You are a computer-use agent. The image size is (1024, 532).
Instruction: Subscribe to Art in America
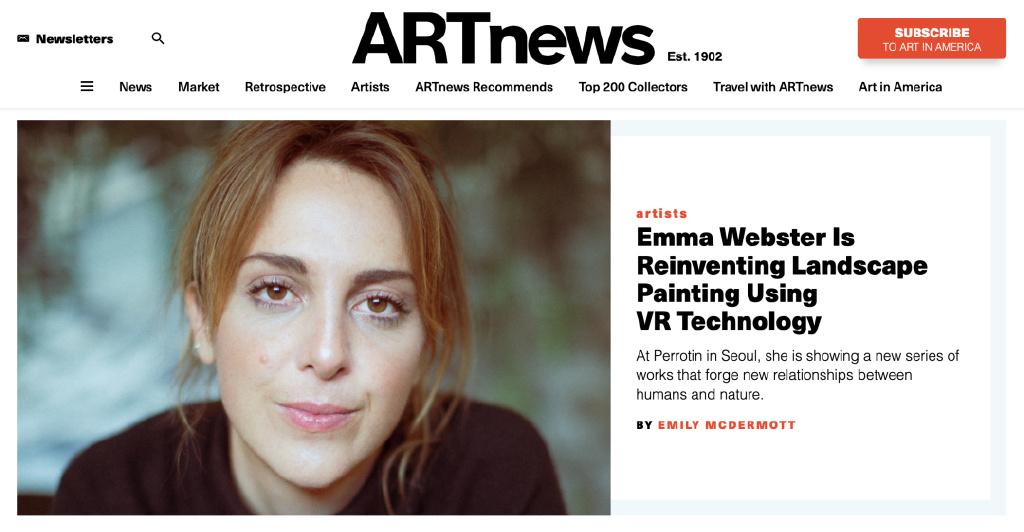931,39
